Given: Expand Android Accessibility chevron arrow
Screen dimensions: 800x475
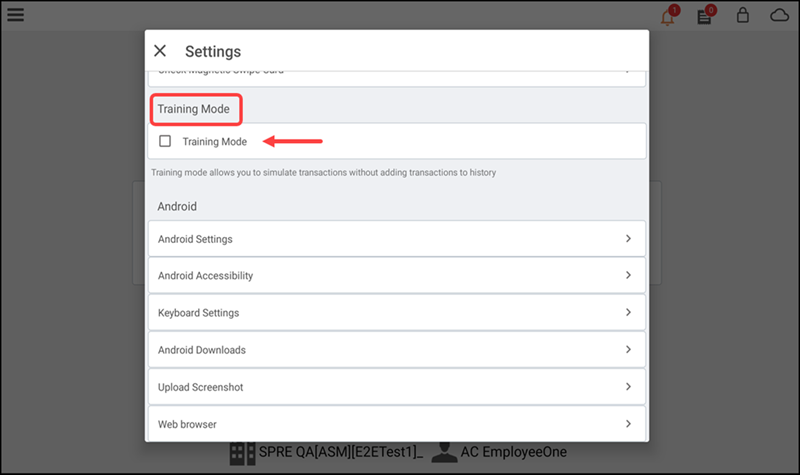Looking at the screenshot, I should click(628, 275).
